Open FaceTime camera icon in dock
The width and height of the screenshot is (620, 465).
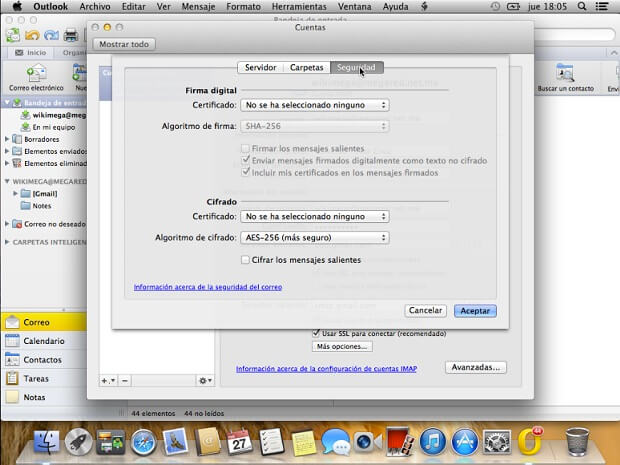(367, 442)
